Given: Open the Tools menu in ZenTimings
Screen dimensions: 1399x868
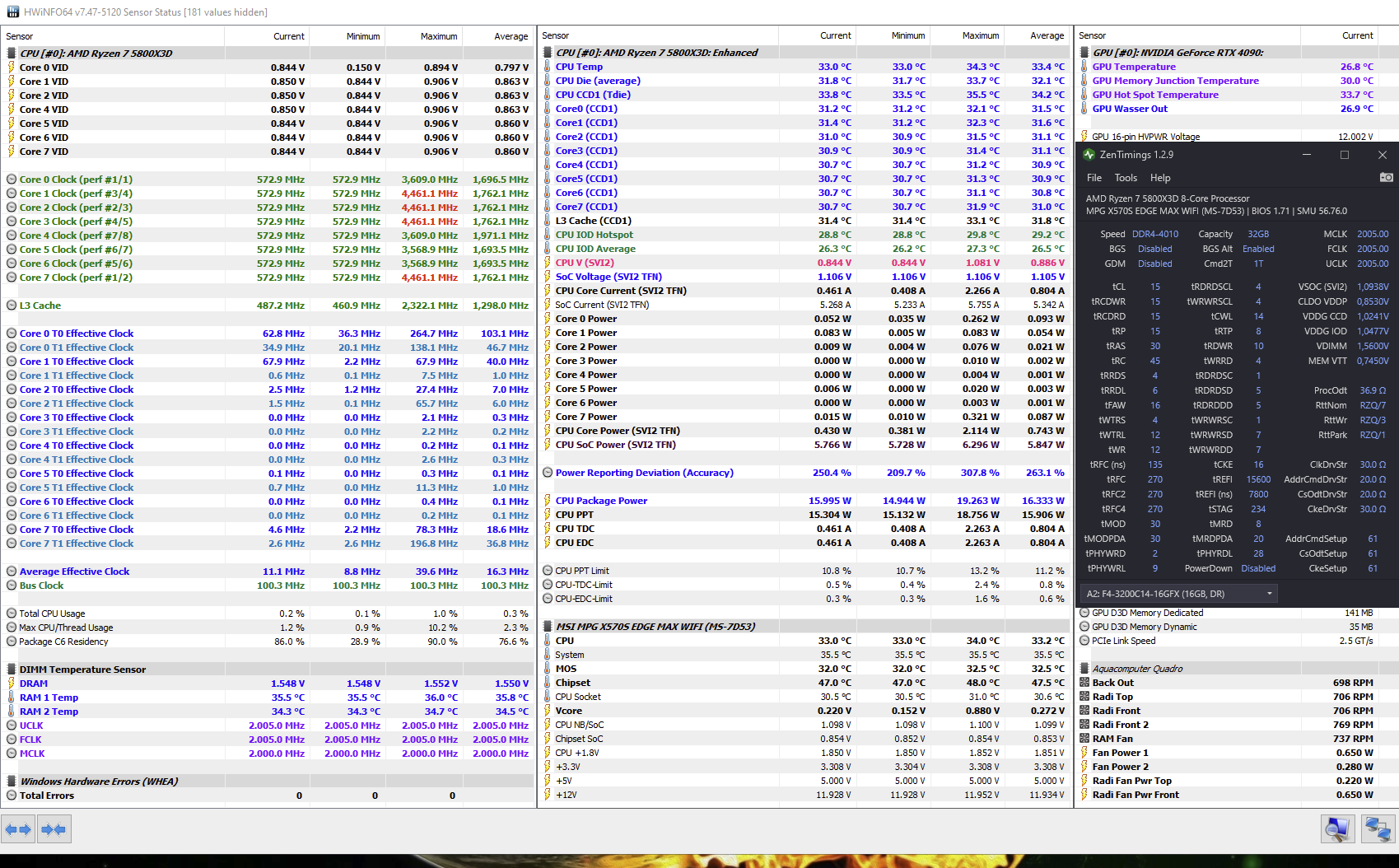Looking at the screenshot, I should (x=1126, y=178).
